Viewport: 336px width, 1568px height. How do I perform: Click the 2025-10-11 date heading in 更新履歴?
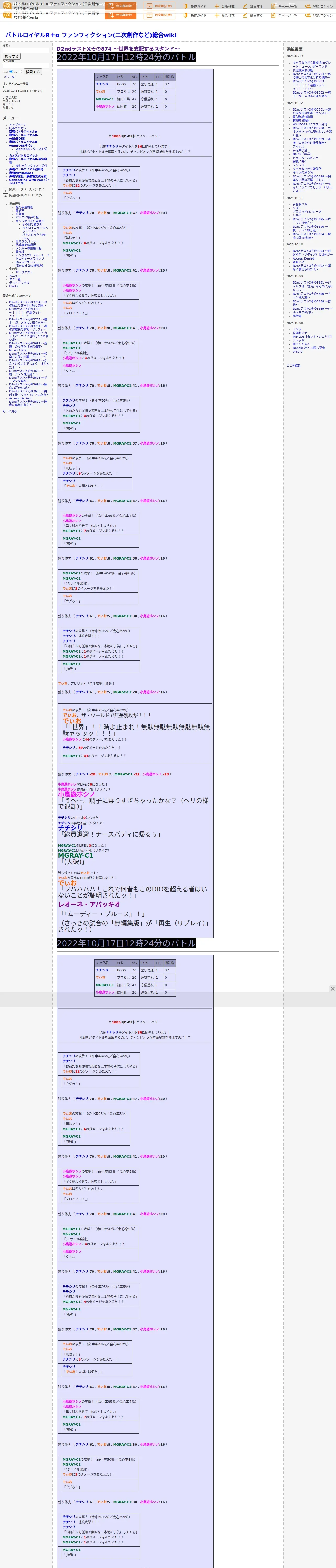[x=295, y=198]
